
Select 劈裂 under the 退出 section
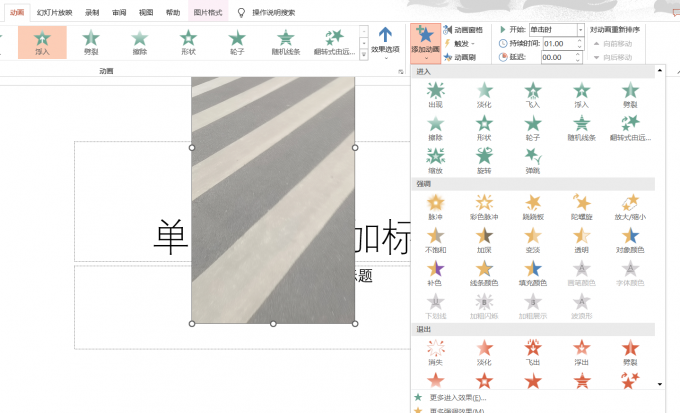point(630,353)
